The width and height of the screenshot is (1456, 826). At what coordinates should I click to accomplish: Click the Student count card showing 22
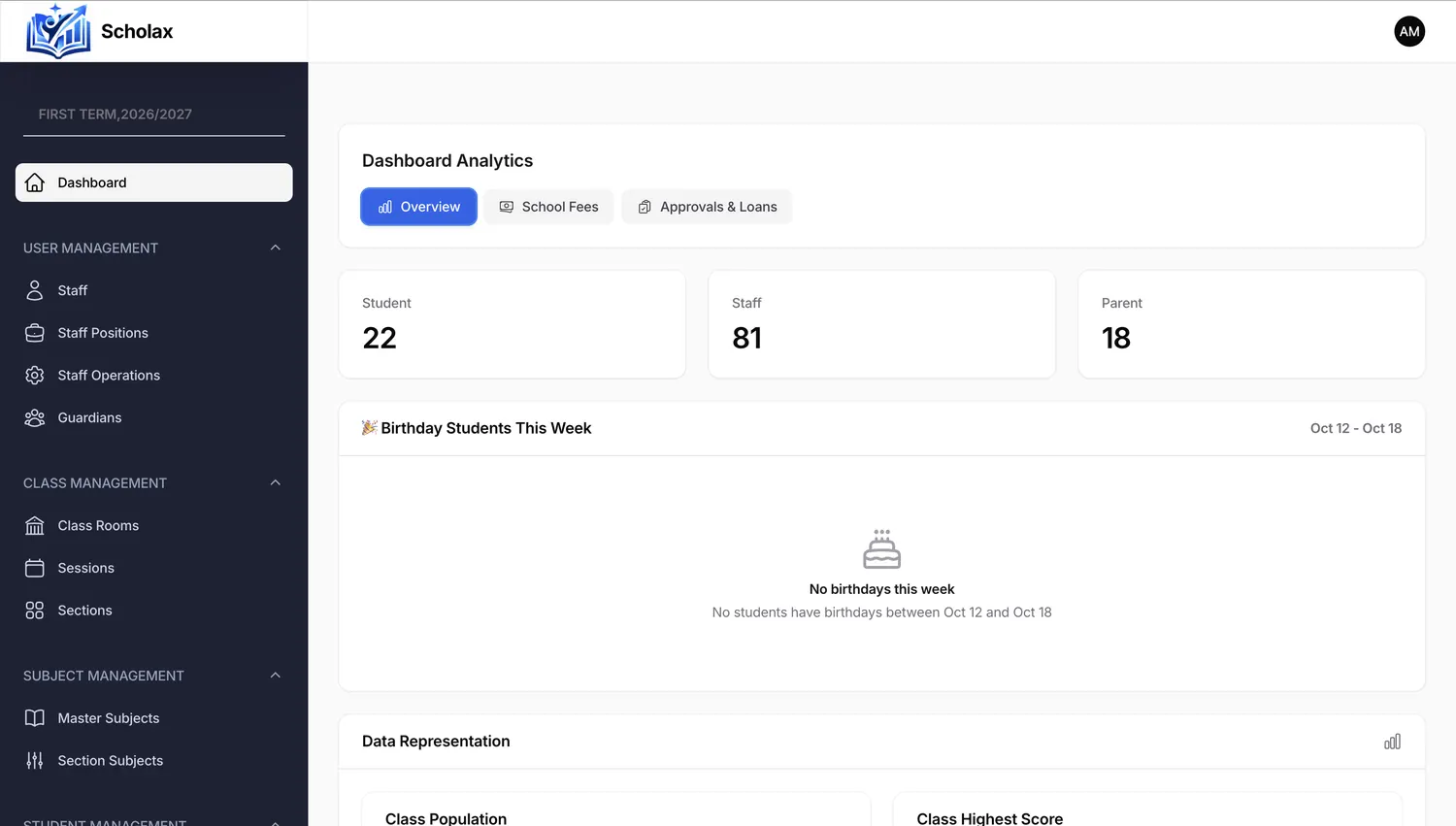[512, 324]
